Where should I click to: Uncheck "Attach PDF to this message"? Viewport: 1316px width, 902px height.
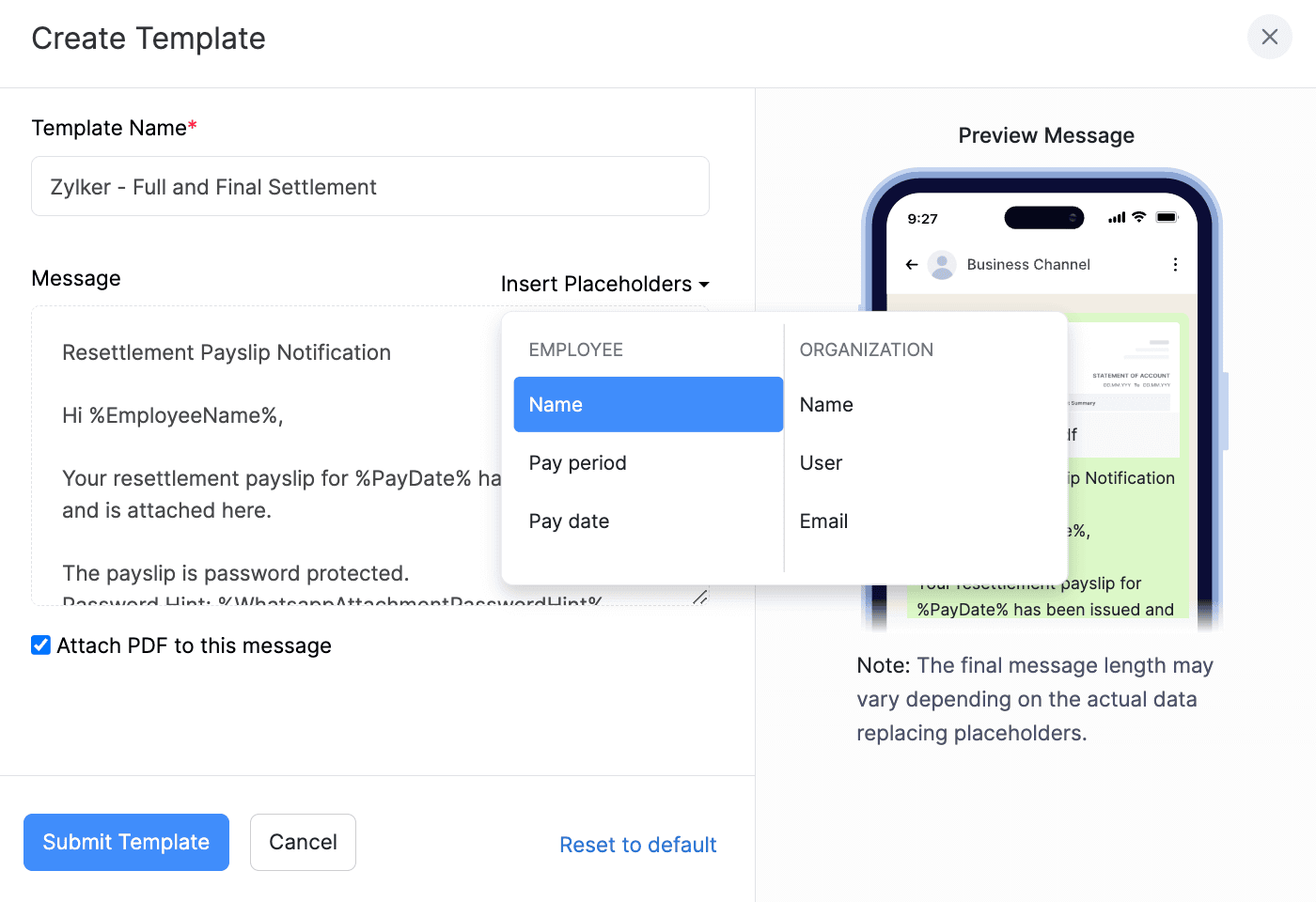40,645
